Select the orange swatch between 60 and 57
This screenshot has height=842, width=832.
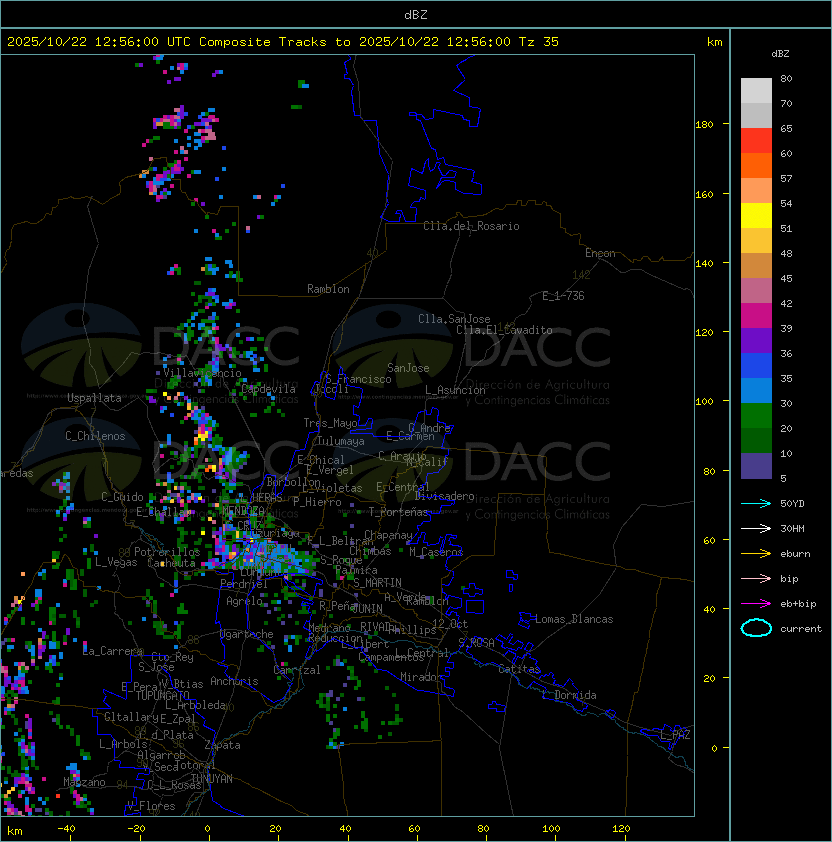click(756, 165)
